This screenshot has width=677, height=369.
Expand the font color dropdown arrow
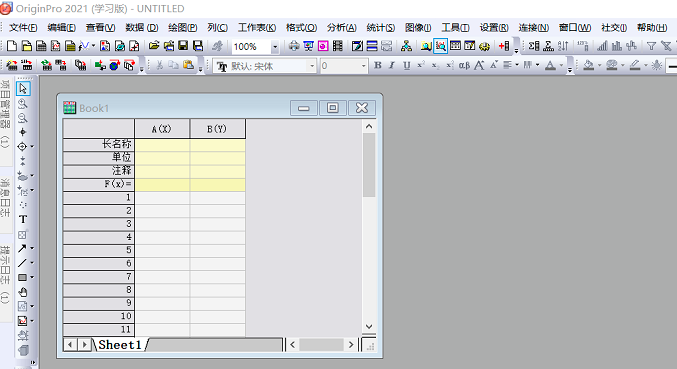click(x=561, y=65)
